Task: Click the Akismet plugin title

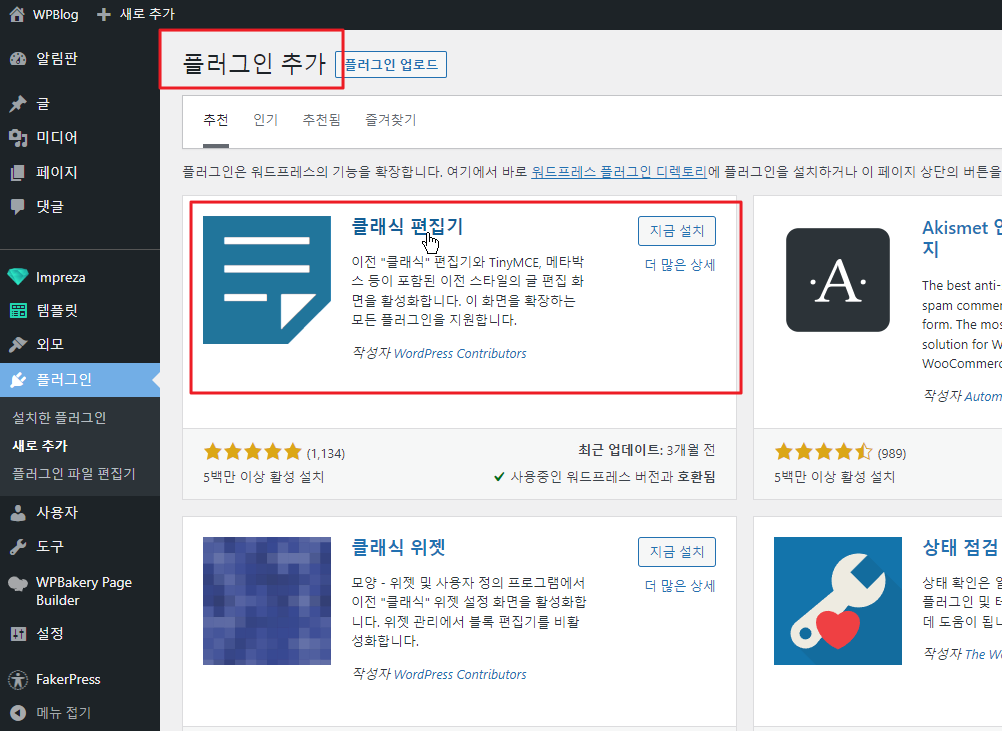Action: click(962, 238)
